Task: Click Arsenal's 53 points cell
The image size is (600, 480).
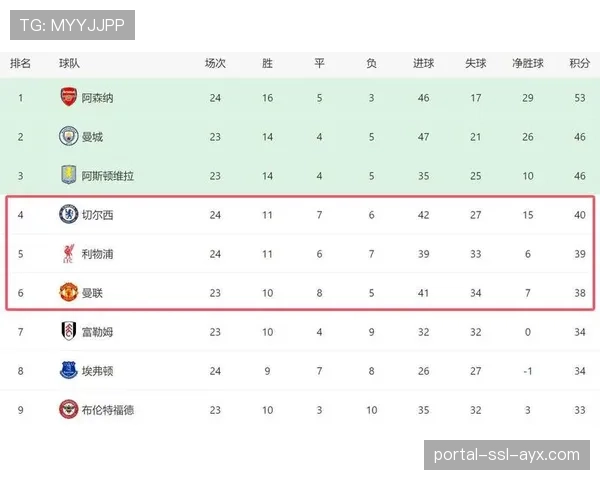Action: pyautogui.click(x=579, y=98)
